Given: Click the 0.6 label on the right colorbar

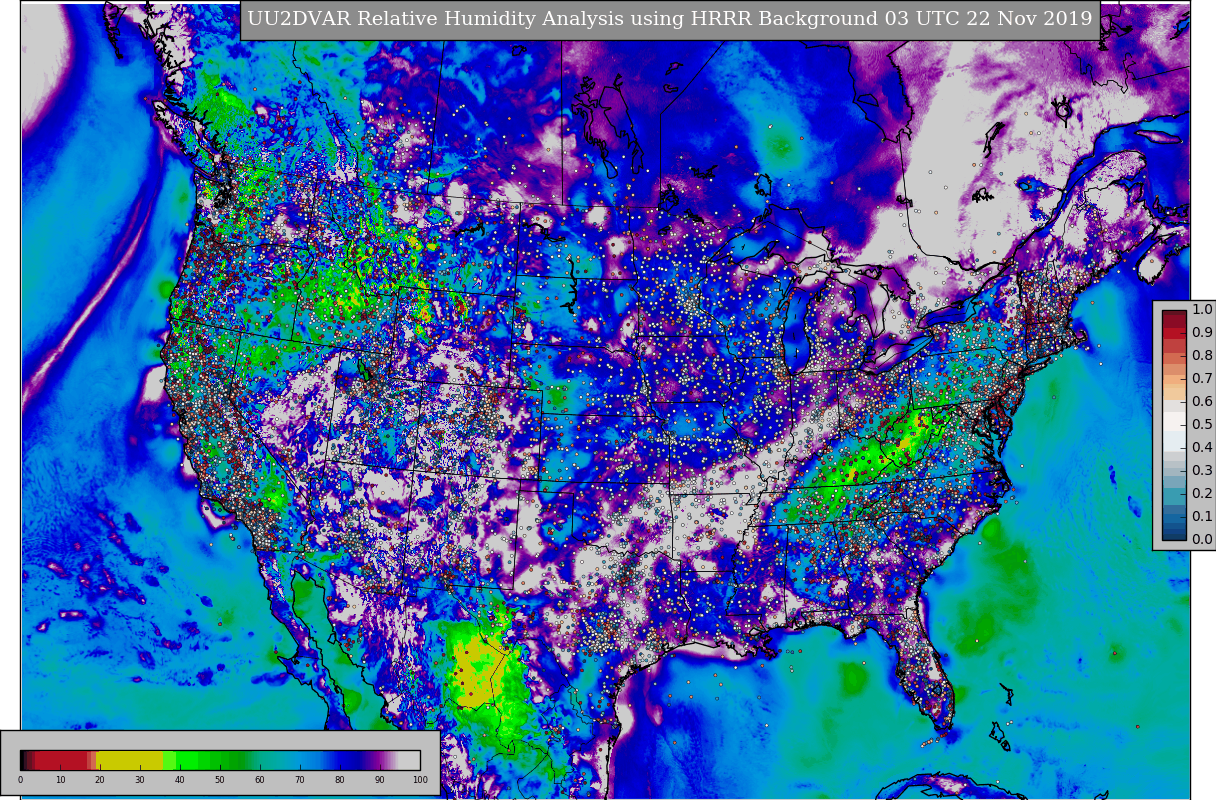Looking at the screenshot, I should click(x=1202, y=402).
